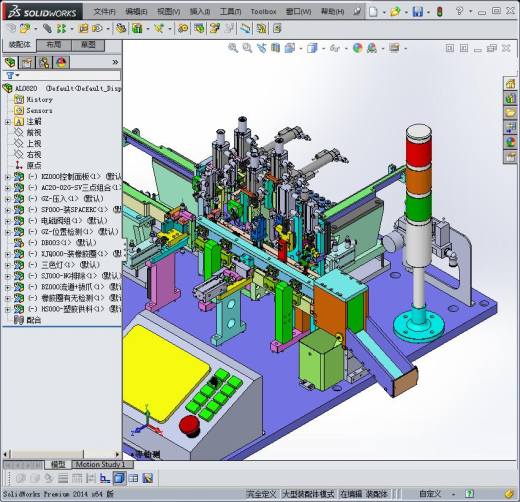Screen dimensions: 520x502
Task: Open the 帮助(H) menu
Action: click(332, 12)
